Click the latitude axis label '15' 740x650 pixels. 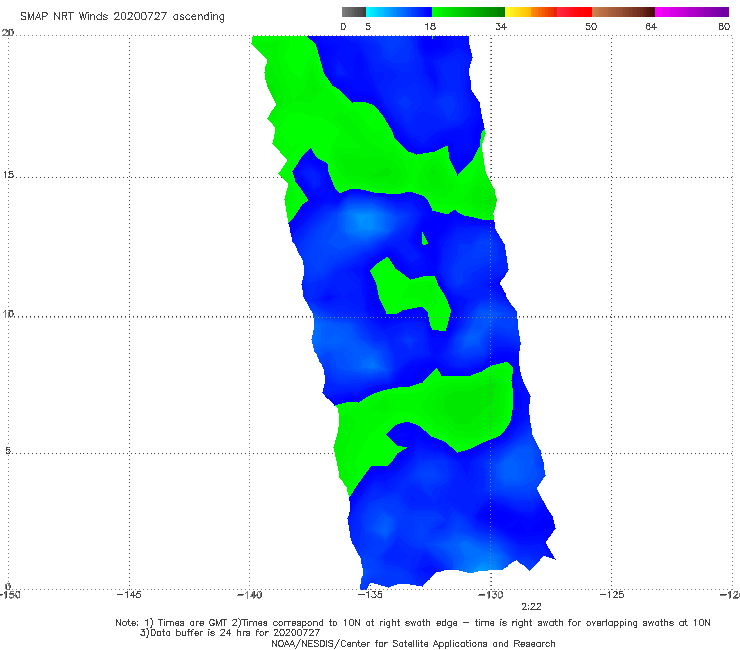tap(8, 175)
